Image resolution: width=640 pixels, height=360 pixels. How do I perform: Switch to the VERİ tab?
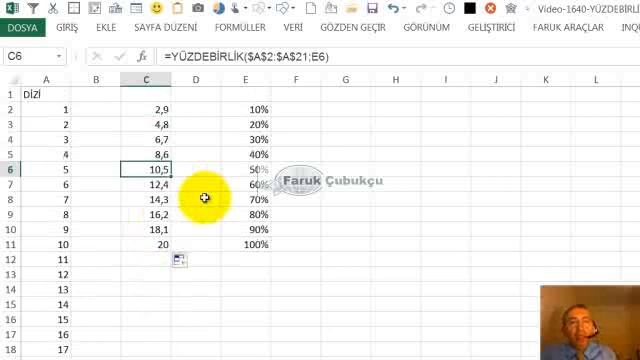point(293,28)
